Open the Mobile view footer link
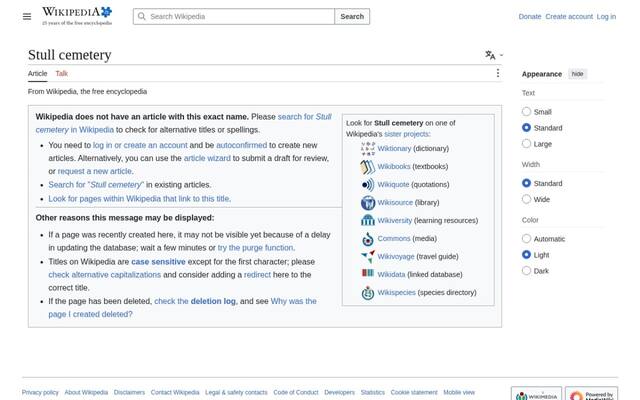640x400 pixels. point(459,392)
